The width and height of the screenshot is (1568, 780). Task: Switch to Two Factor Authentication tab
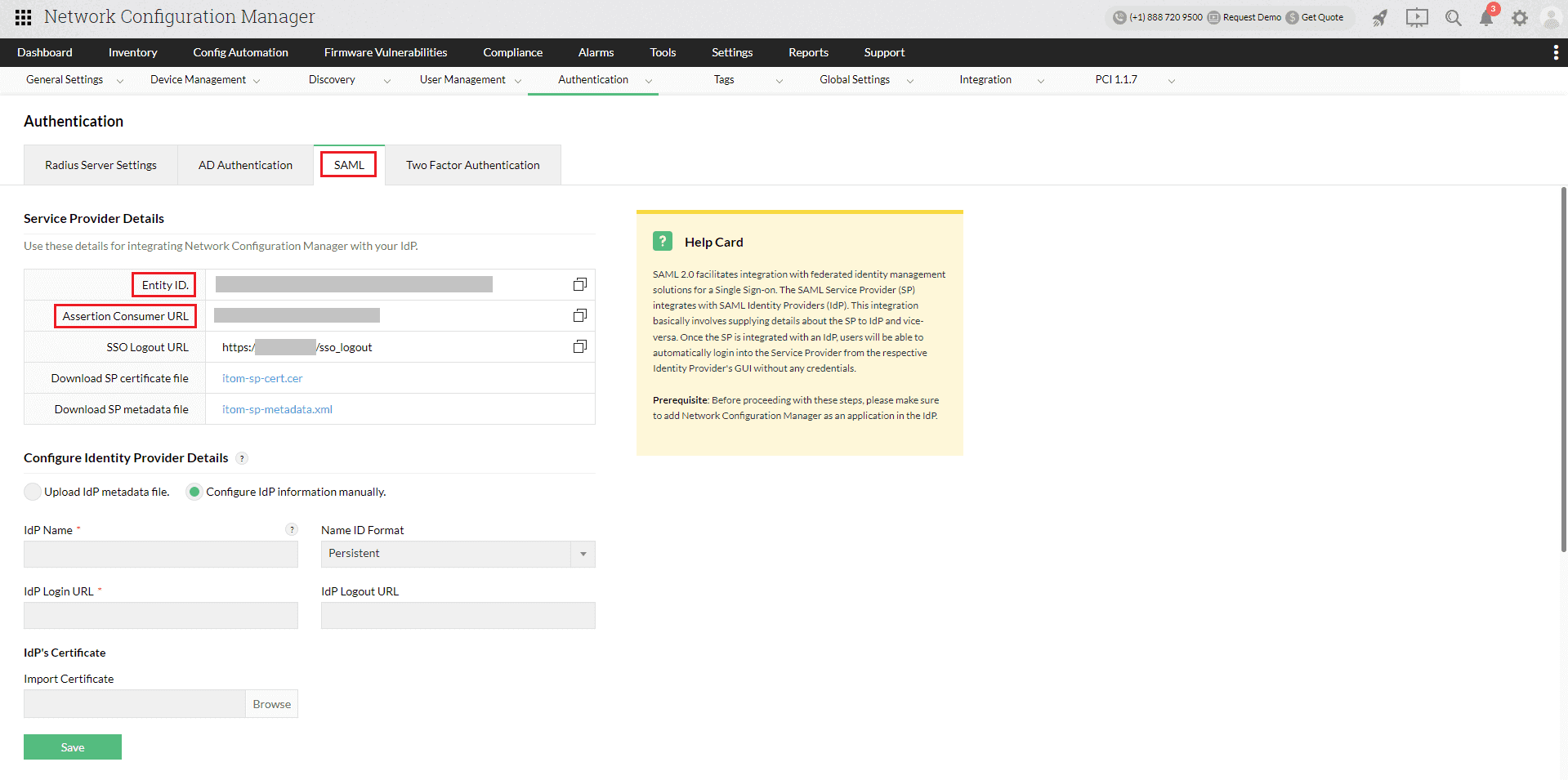(473, 165)
